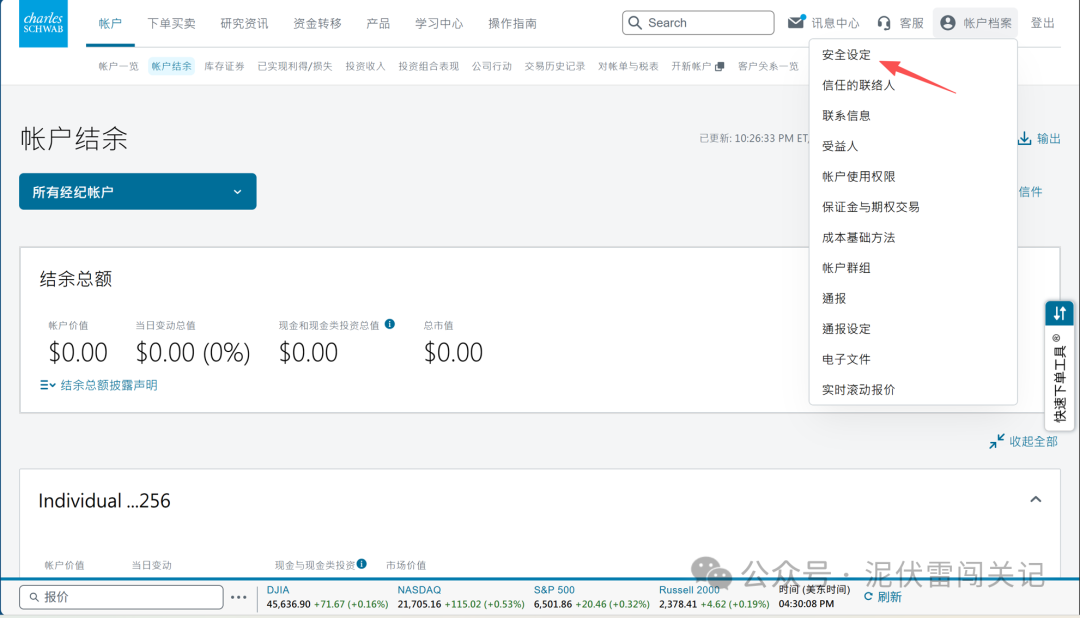Click the 客服 headset icon
This screenshot has width=1080, height=618.
(884, 21)
